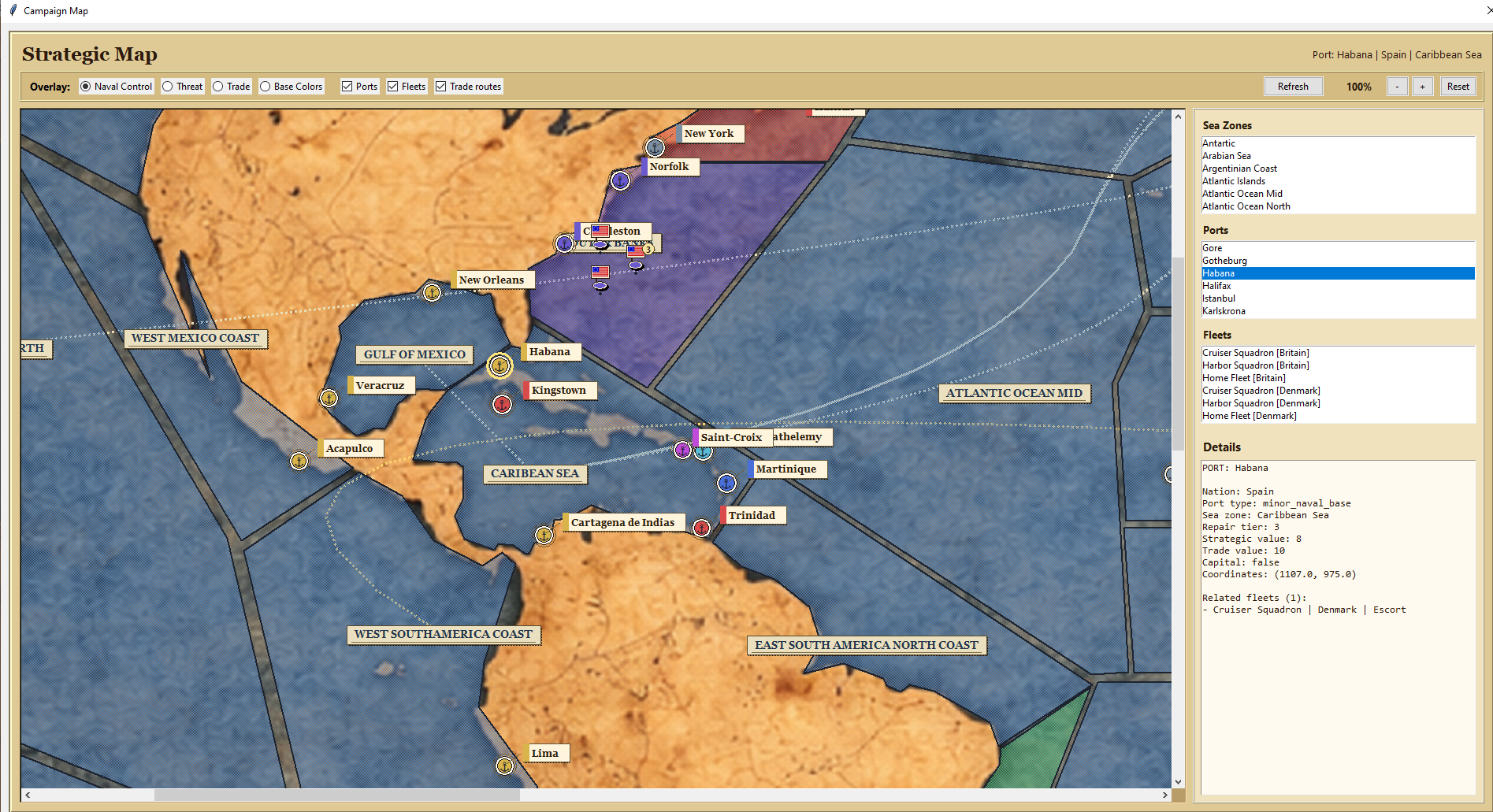Click the Refresh button
The width and height of the screenshot is (1493, 812).
pos(1293,87)
